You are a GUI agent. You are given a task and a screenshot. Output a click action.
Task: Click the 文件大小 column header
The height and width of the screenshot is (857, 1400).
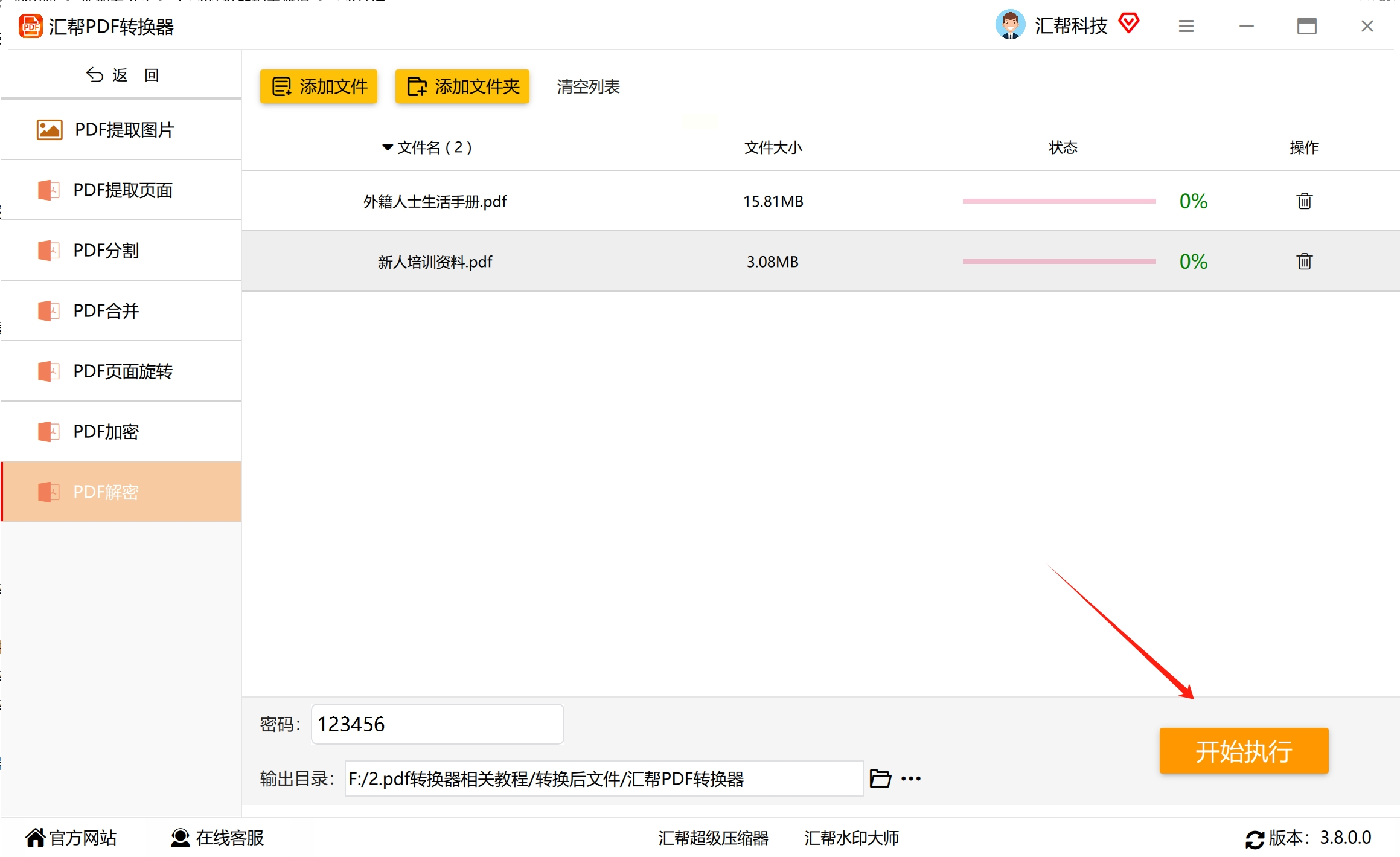(773, 147)
